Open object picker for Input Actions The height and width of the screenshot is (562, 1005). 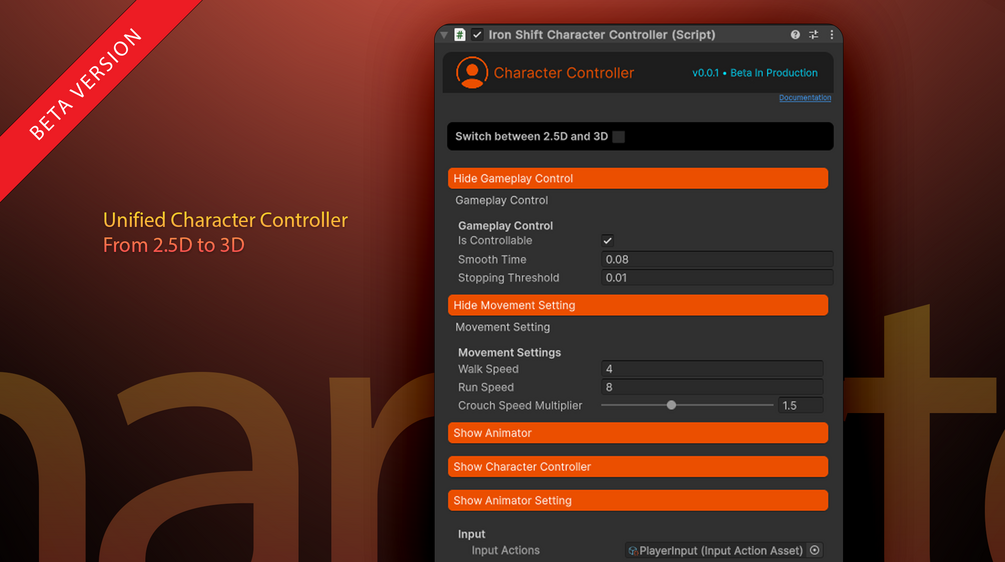tap(815, 550)
